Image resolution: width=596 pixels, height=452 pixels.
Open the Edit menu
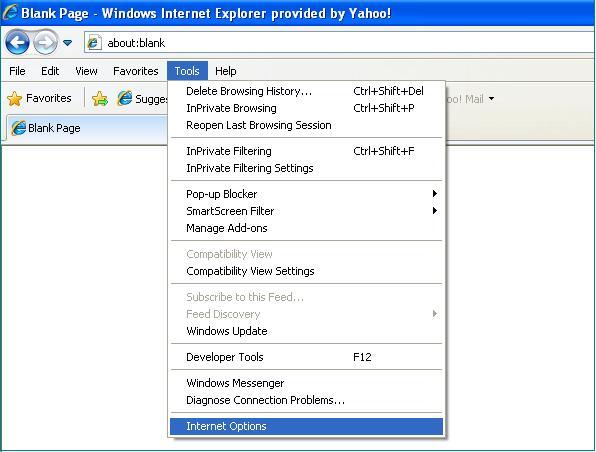point(50,71)
